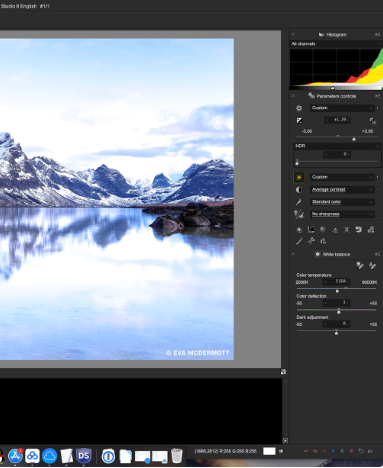Click the HDR value field
383x468 pixels.
point(337,154)
